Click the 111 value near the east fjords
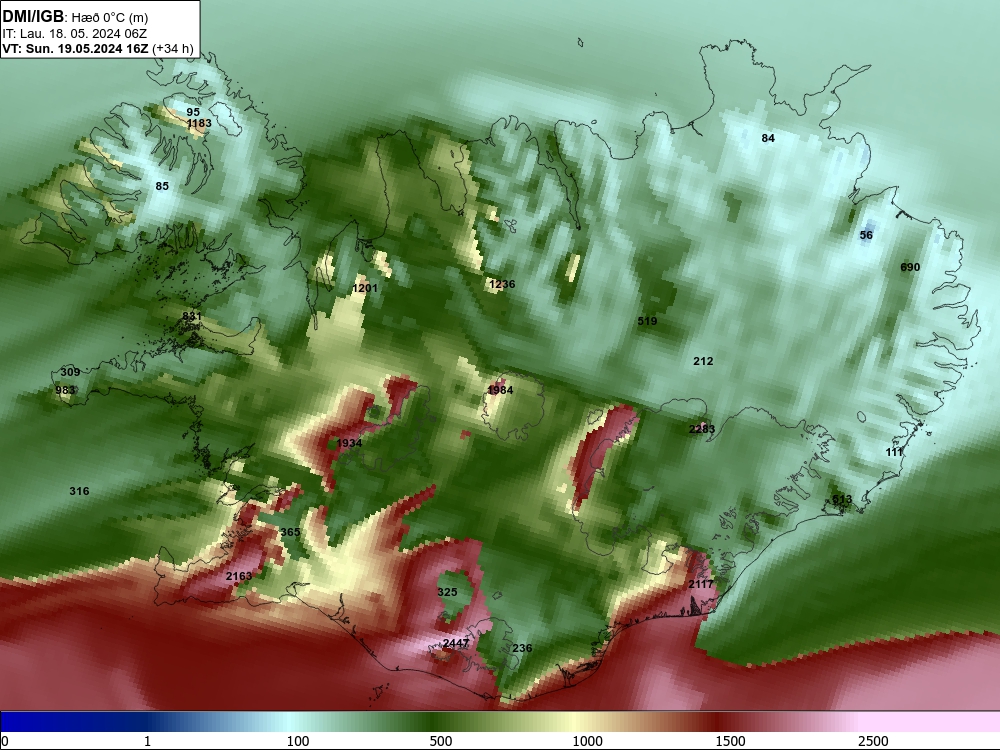This screenshot has height=750, width=1000. click(x=894, y=452)
